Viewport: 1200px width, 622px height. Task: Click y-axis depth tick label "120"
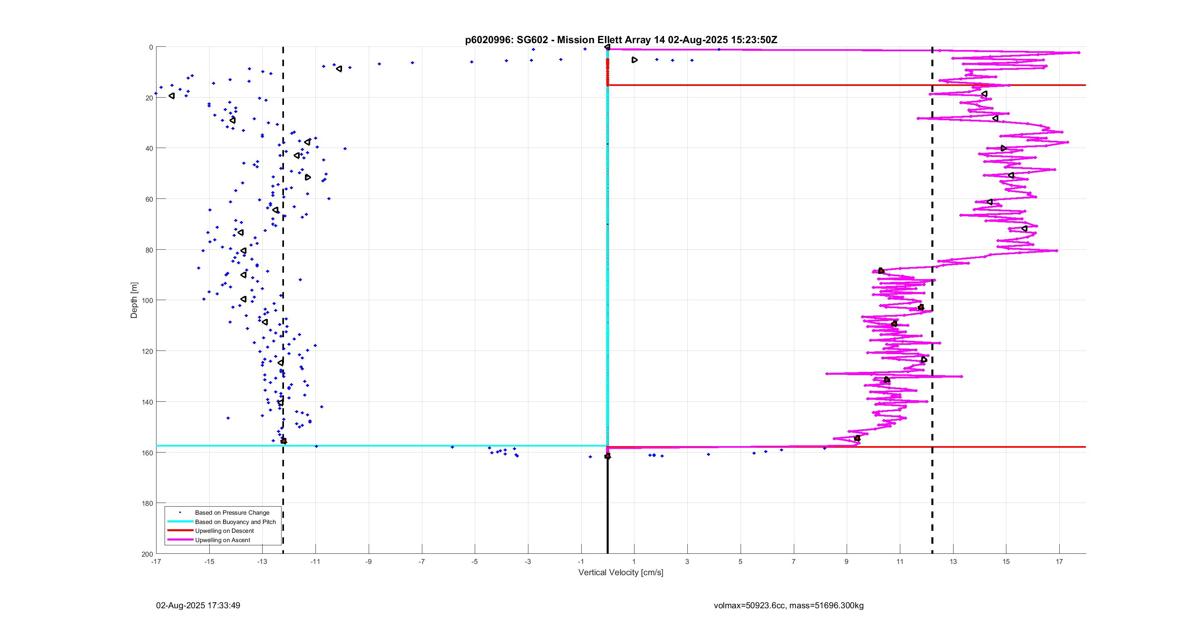(146, 351)
